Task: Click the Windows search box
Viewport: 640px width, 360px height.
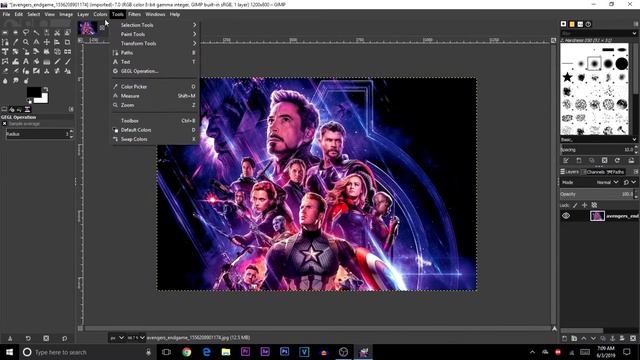Action: pyautogui.click(x=87, y=352)
